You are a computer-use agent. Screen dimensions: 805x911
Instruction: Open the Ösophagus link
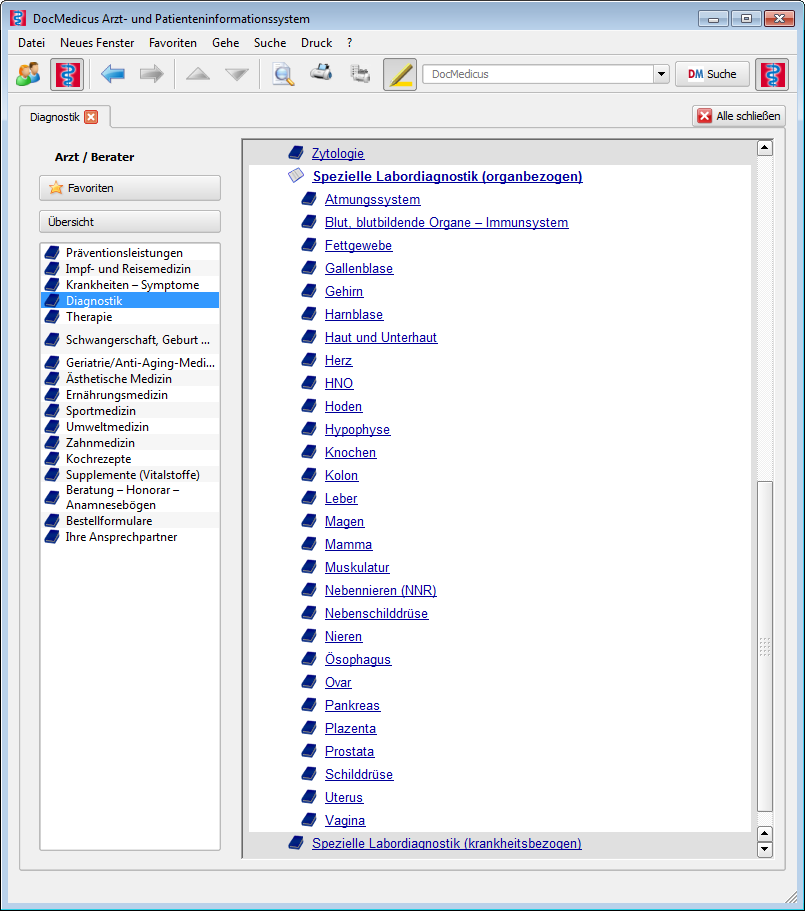tap(358, 659)
